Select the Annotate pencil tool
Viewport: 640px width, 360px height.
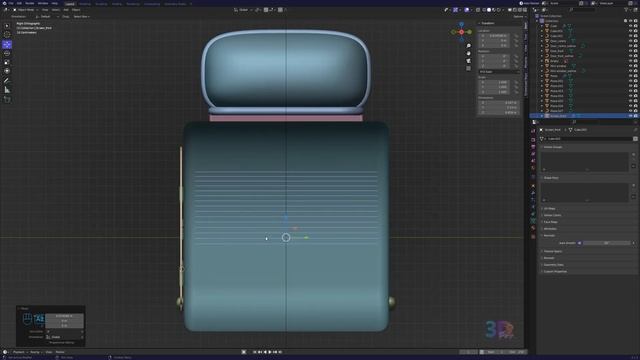pyautogui.click(x=7, y=81)
